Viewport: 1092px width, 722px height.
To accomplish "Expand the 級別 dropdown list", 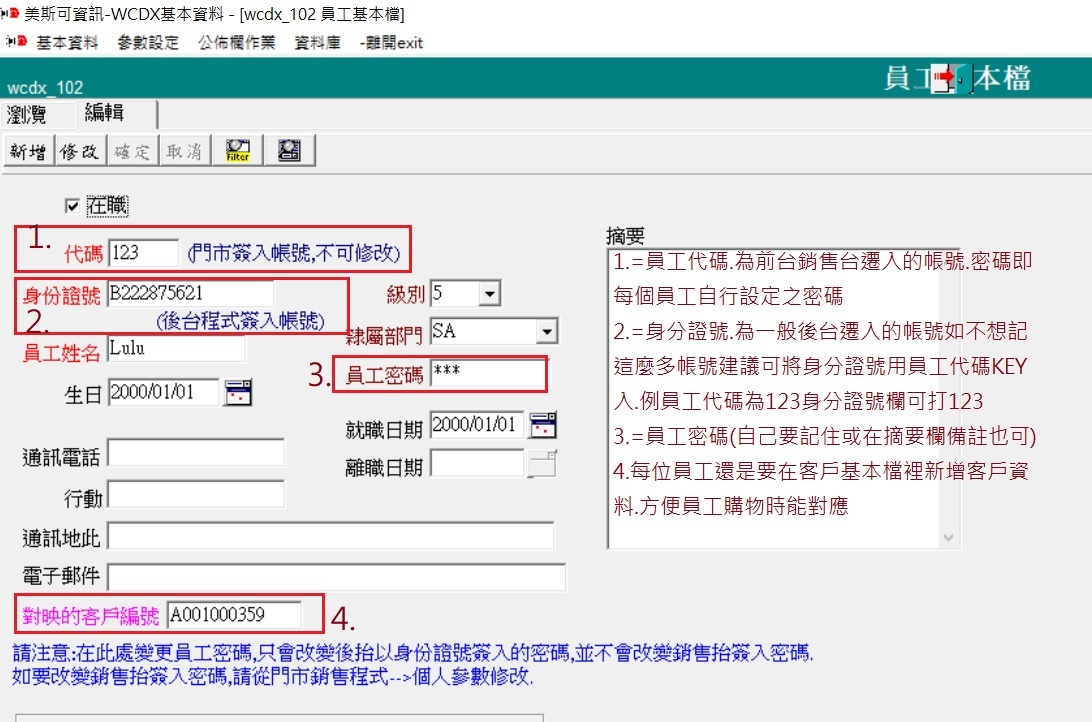I will point(488,294).
